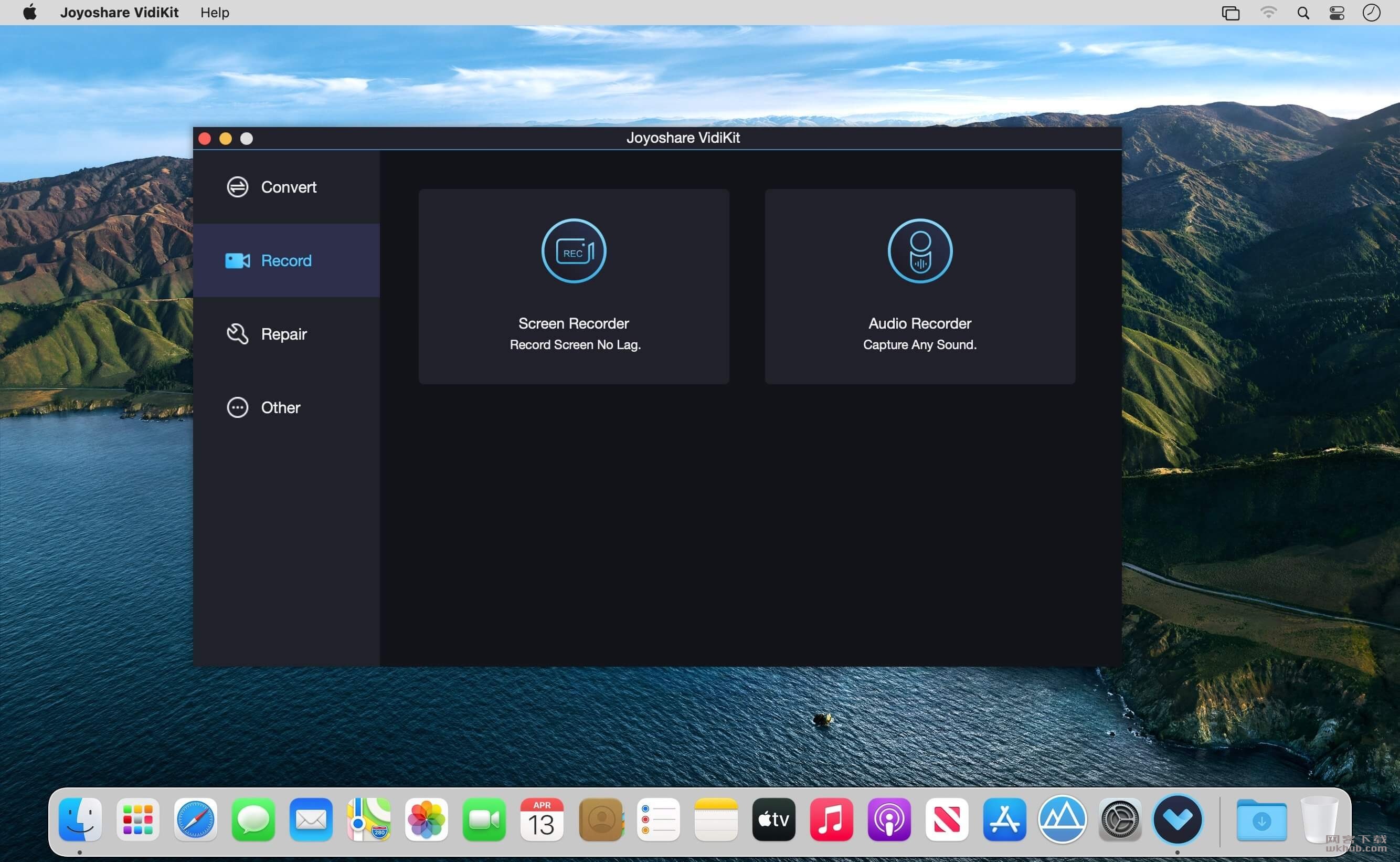Open the Repair section

click(286, 334)
